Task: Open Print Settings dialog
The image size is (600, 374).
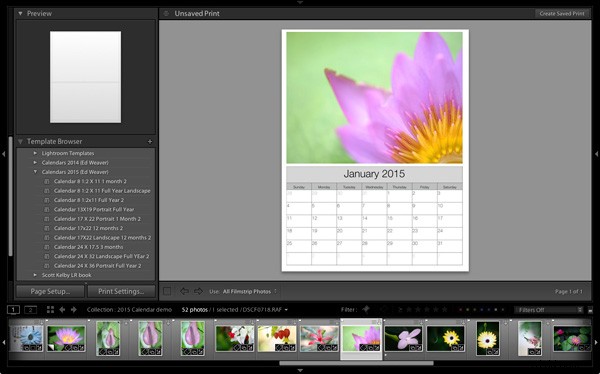Action: point(121,291)
